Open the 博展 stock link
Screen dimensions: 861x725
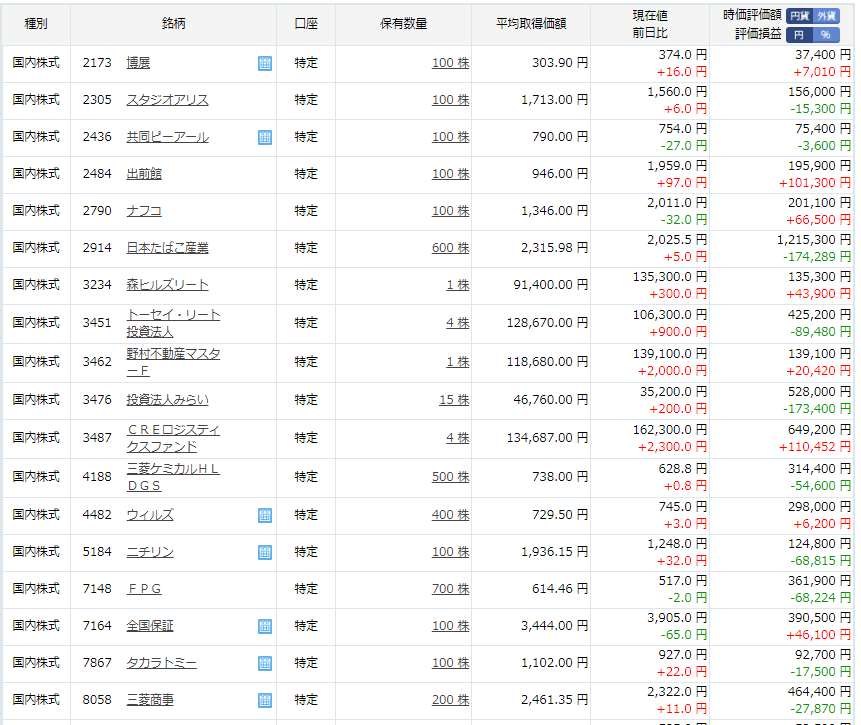pos(138,63)
